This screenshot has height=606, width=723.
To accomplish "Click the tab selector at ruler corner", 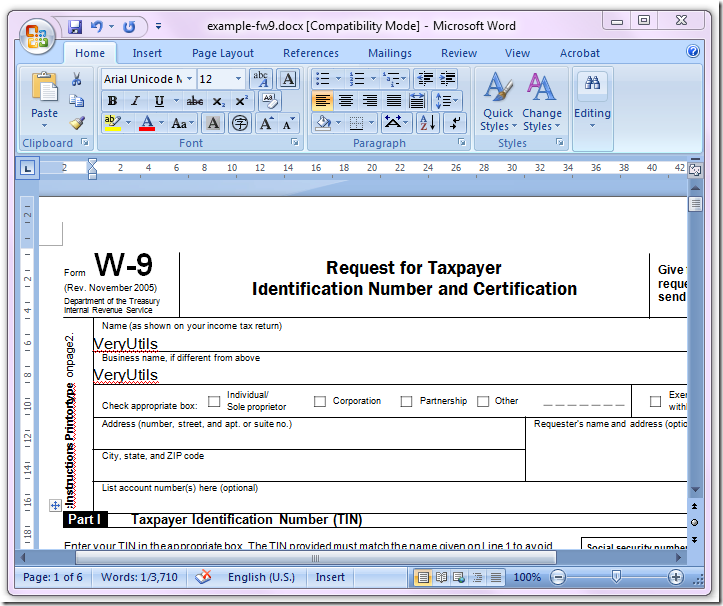I will [x=28, y=168].
